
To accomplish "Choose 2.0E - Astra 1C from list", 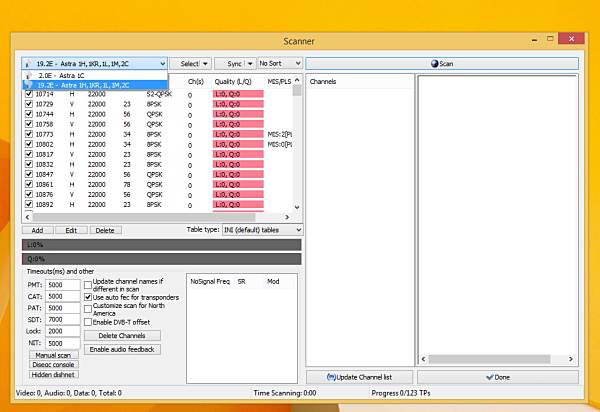I will click(x=95, y=75).
